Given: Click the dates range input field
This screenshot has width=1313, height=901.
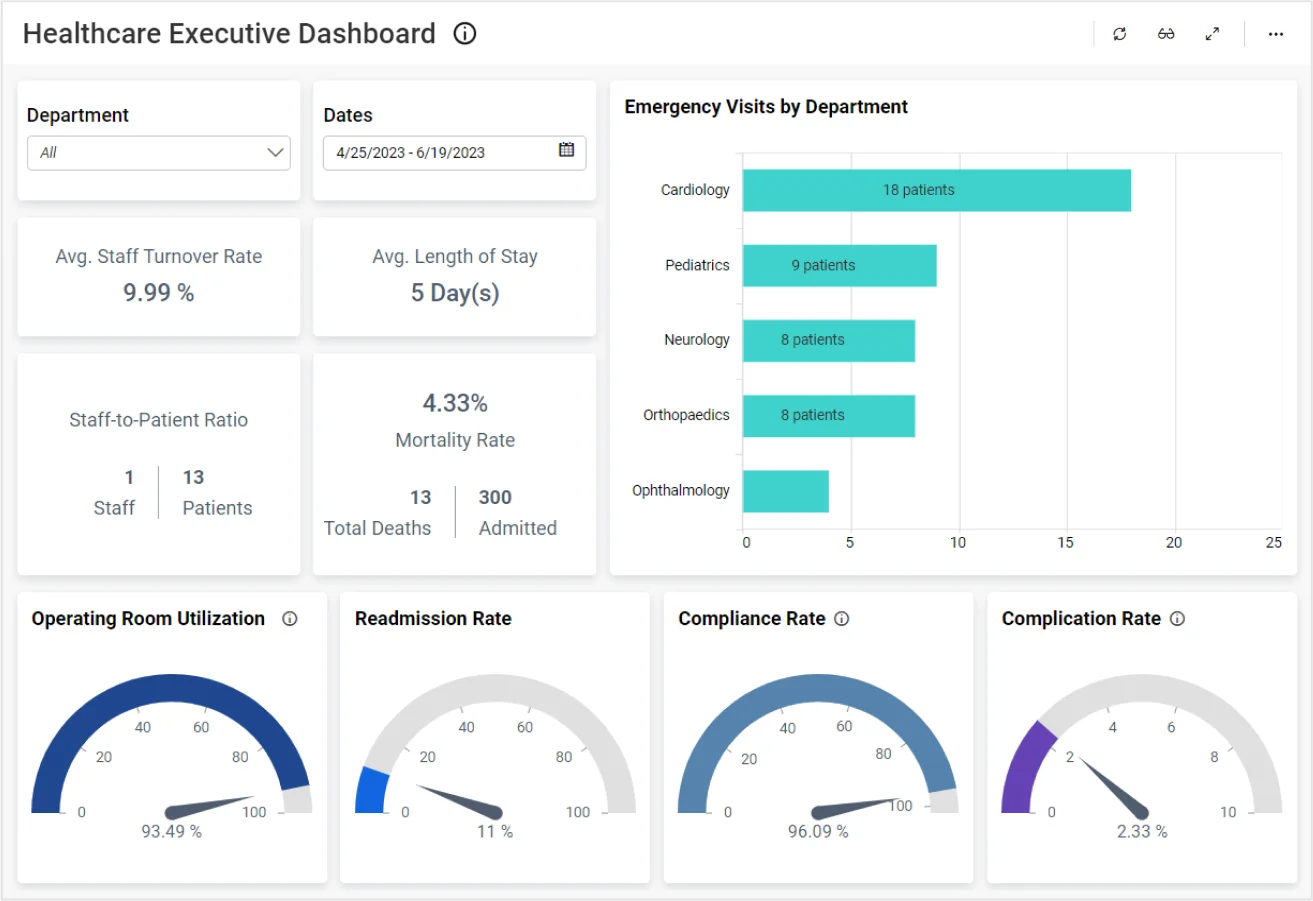Looking at the screenshot, I should coord(440,153).
